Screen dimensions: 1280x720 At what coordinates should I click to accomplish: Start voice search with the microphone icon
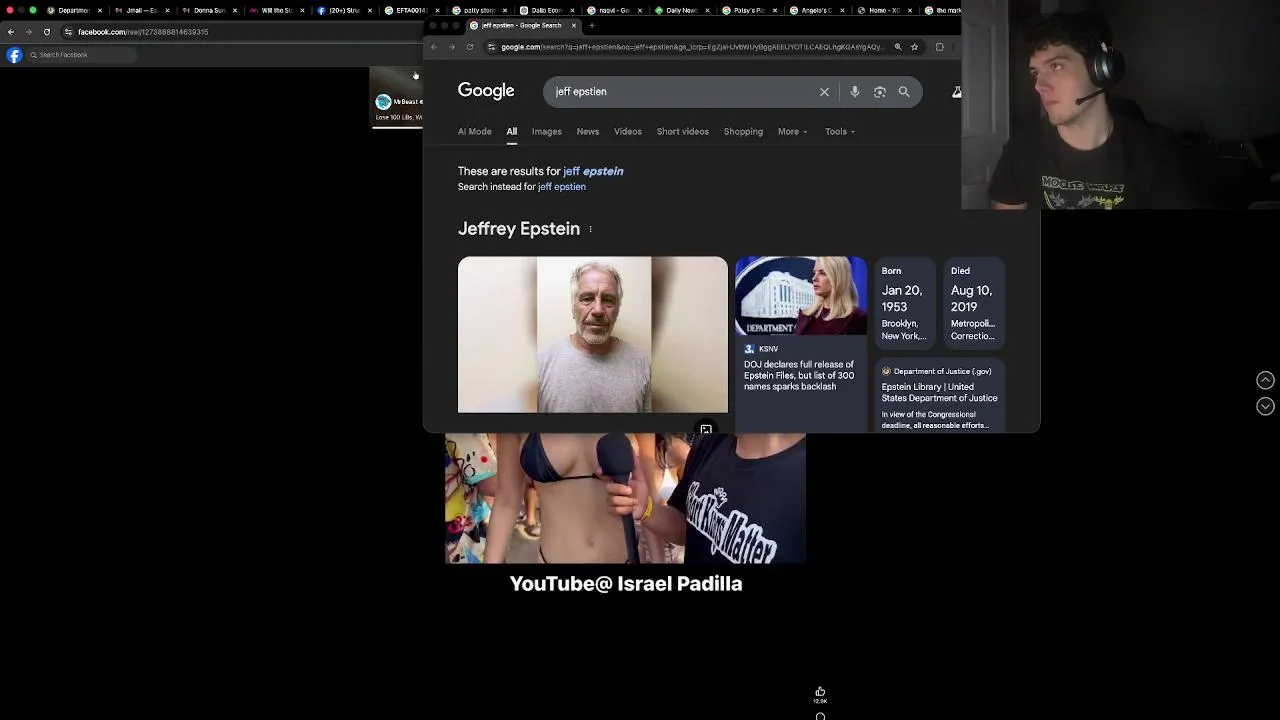[x=854, y=92]
